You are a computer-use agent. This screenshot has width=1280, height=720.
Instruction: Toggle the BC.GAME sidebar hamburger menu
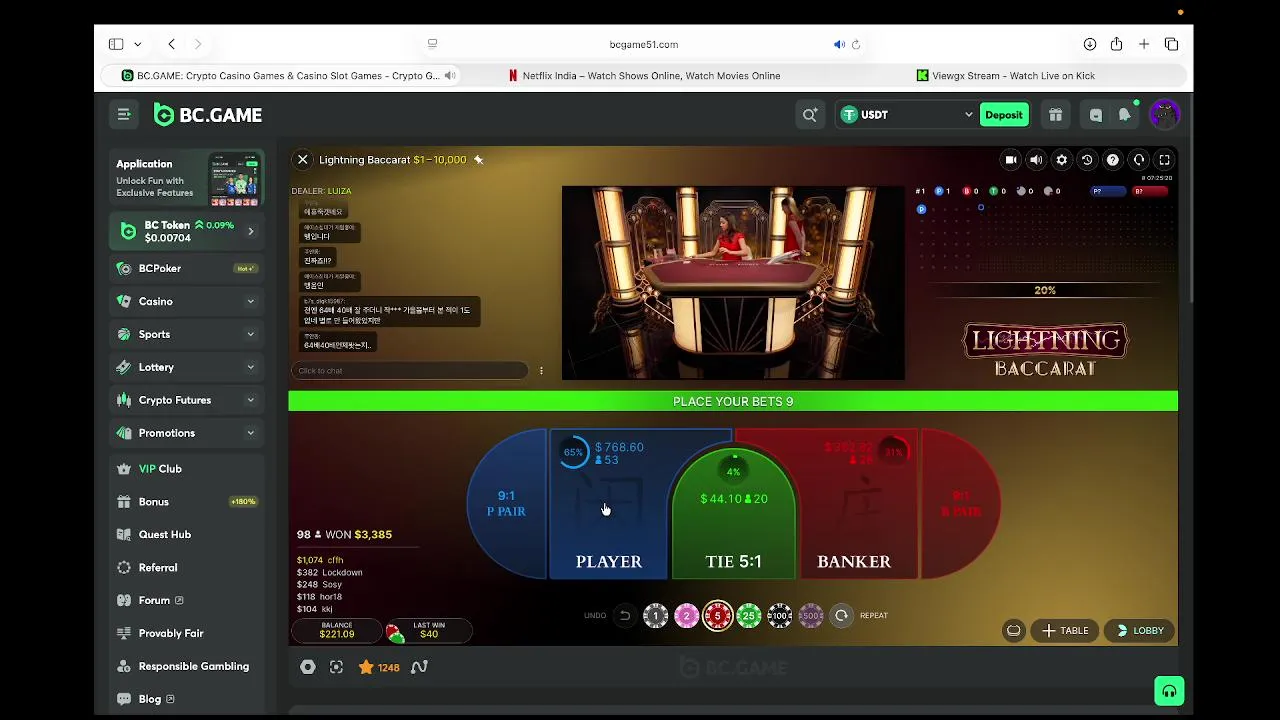tap(124, 115)
